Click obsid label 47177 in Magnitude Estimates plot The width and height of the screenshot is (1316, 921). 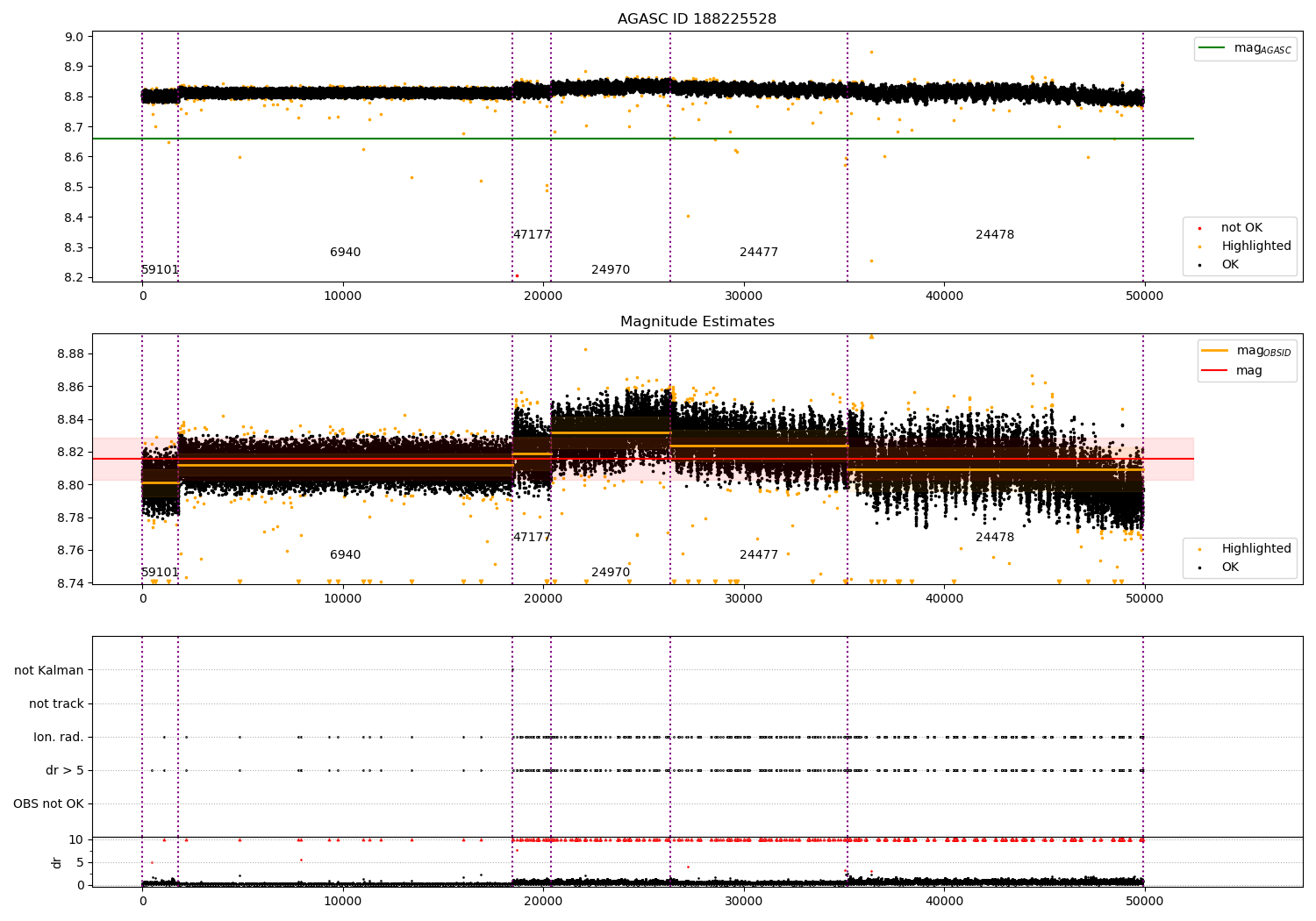click(532, 538)
